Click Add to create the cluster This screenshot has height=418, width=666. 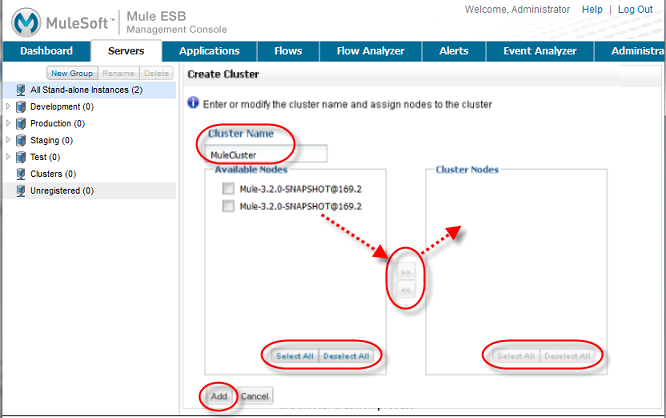219,396
